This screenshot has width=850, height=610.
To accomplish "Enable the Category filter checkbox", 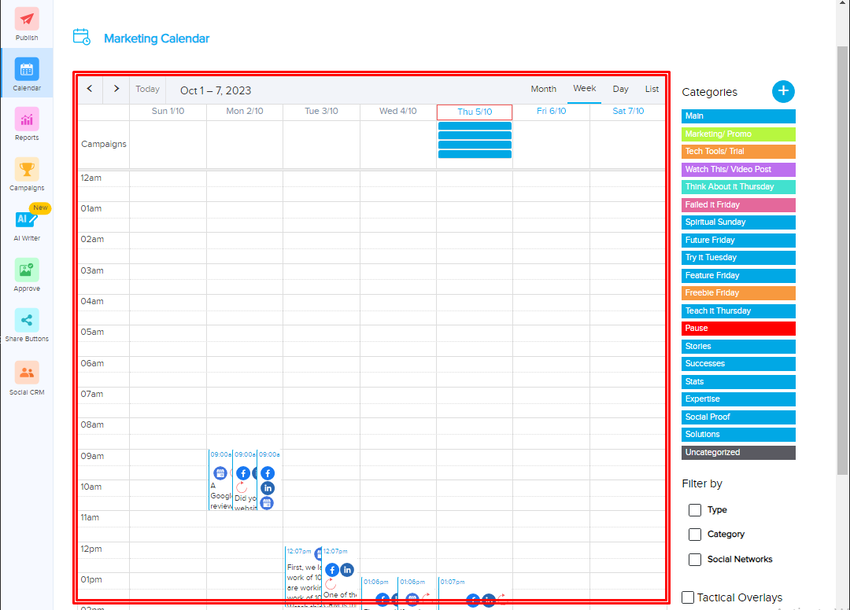I will tap(694, 534).
